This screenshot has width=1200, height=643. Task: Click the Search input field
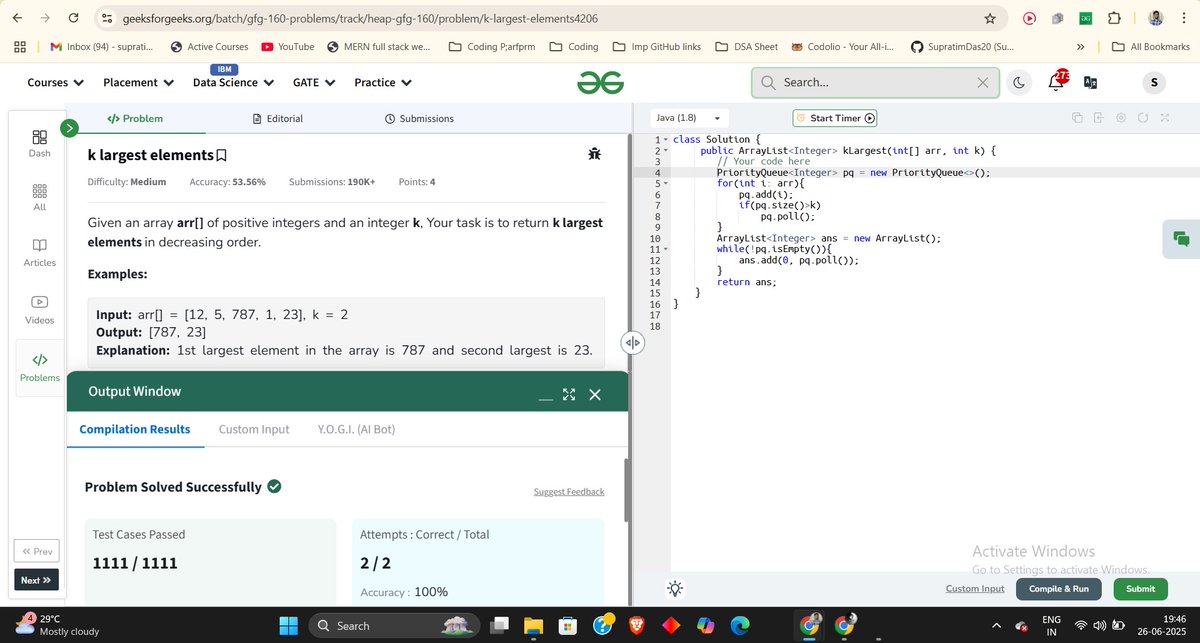click(875, 83)
